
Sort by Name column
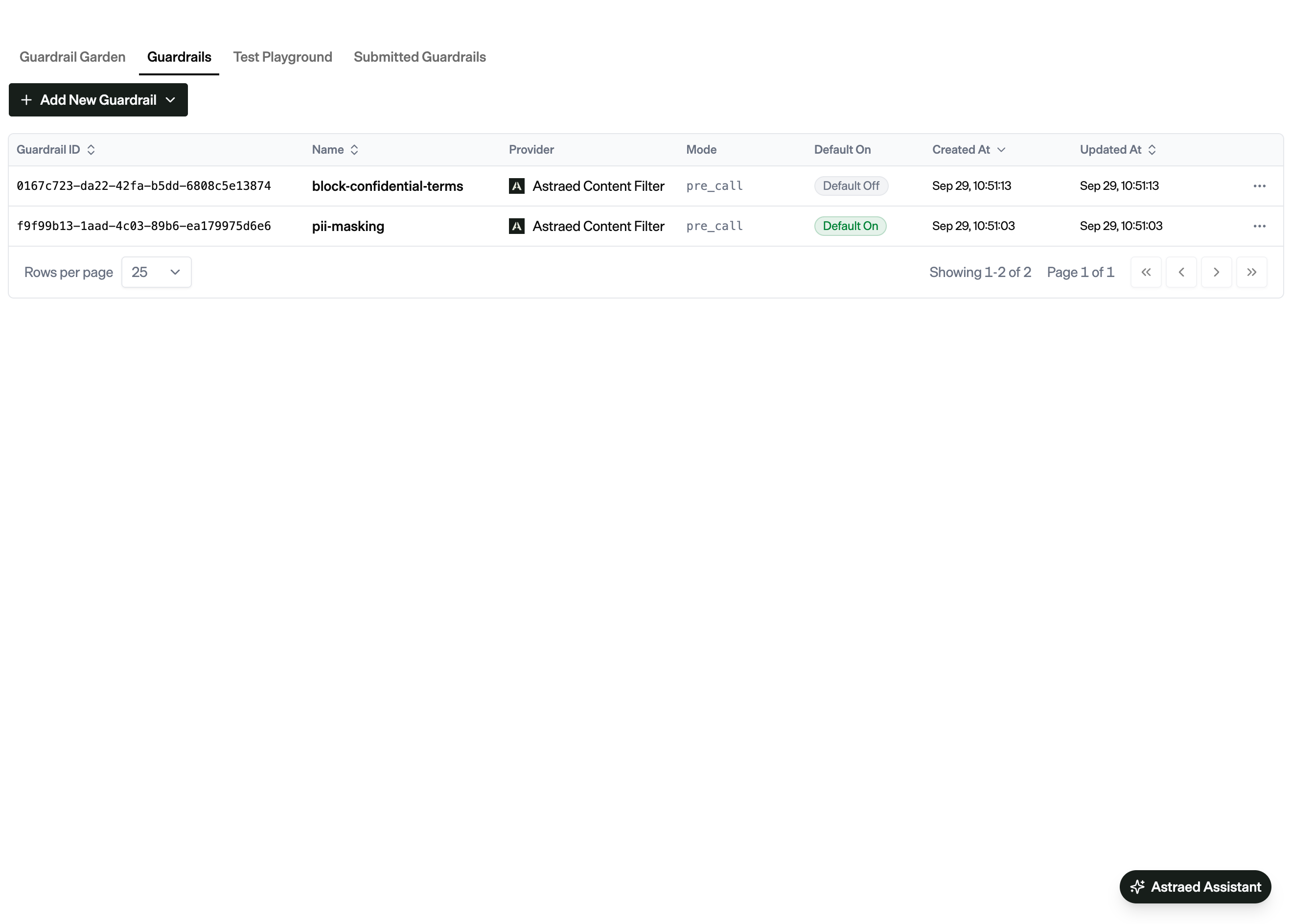[x=335, y=150]
